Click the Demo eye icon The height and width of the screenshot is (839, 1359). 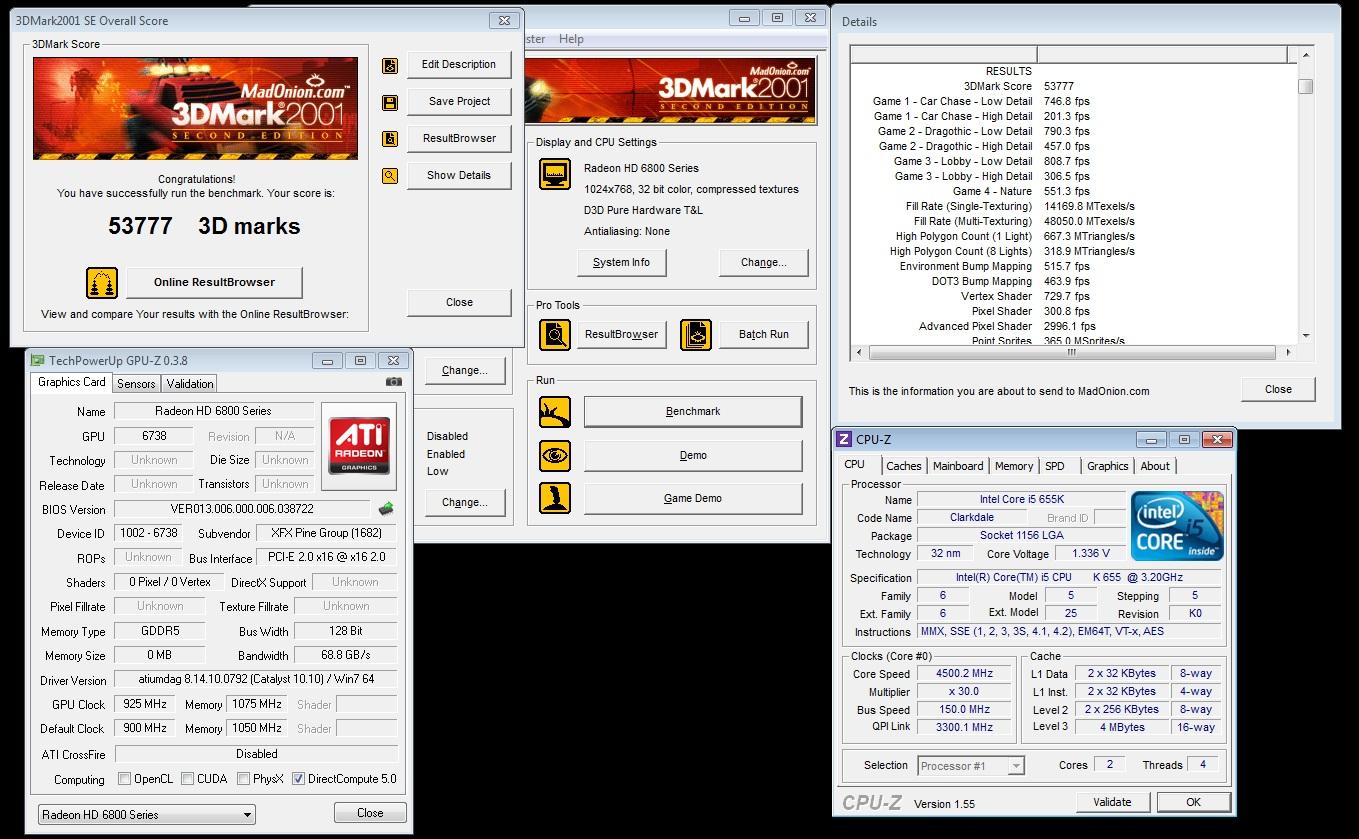click(x=555, y=455)
